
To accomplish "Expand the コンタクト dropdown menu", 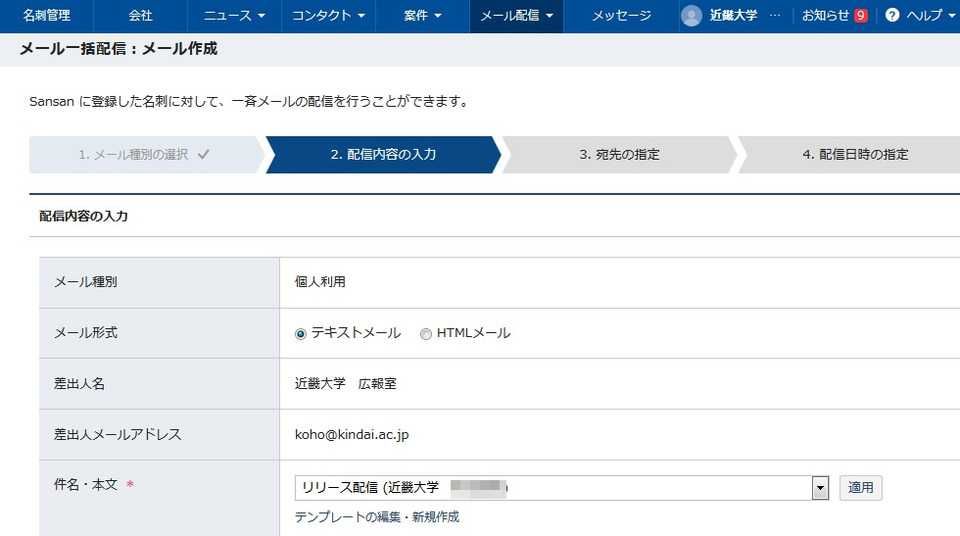I will point(328,15).
